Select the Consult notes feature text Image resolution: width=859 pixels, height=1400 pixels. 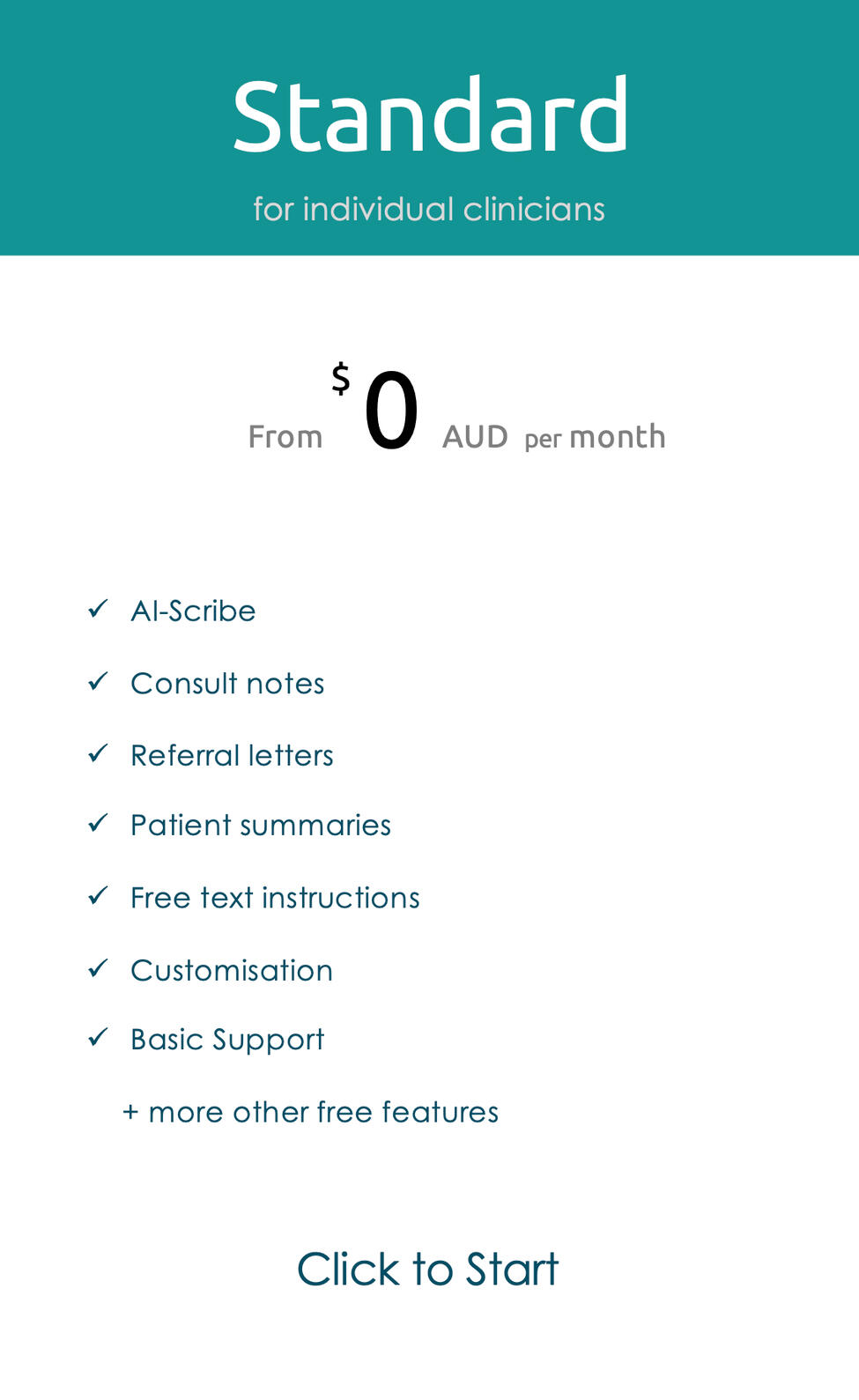tap(227, 684)
